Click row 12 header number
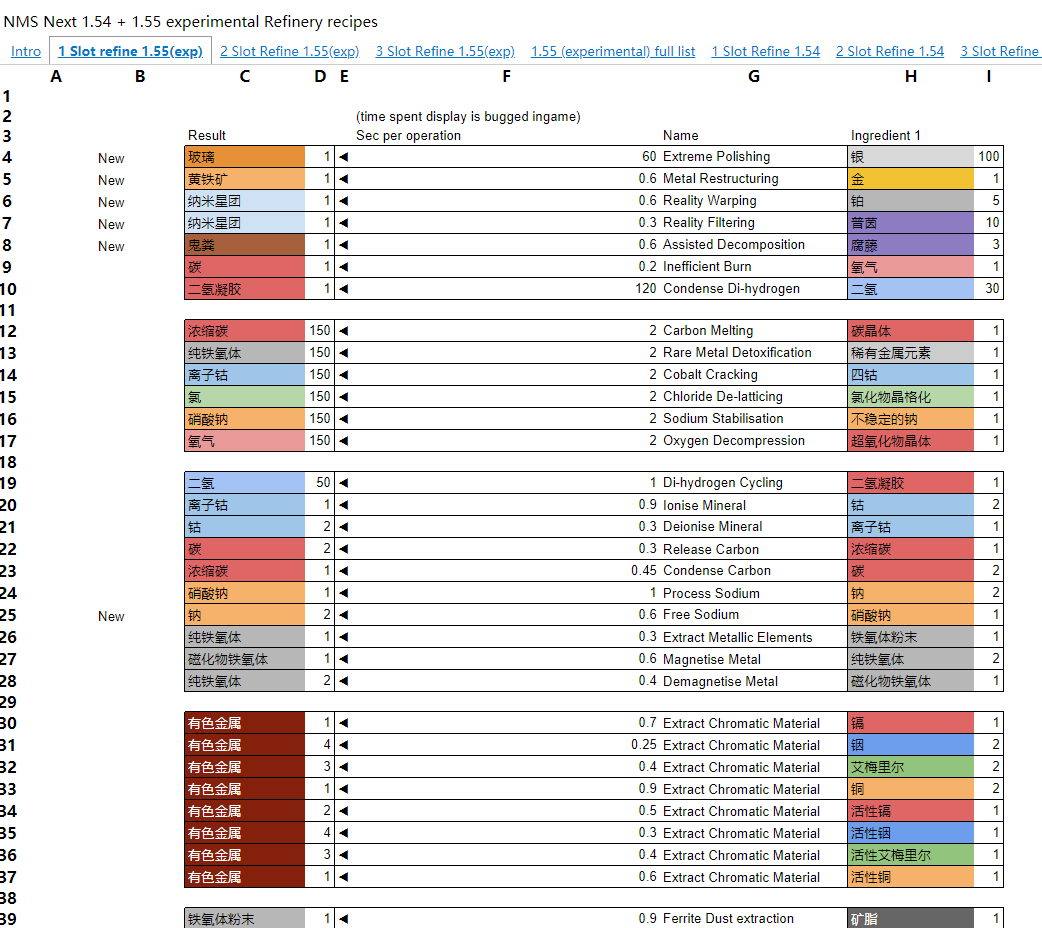 click(9, 331)
